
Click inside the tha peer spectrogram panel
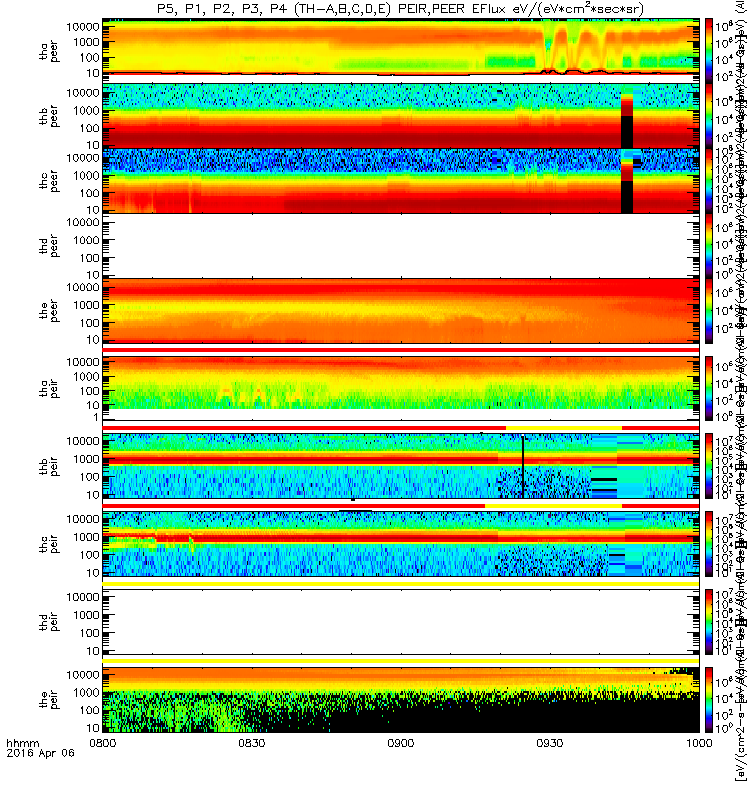(x=401, y=51)
